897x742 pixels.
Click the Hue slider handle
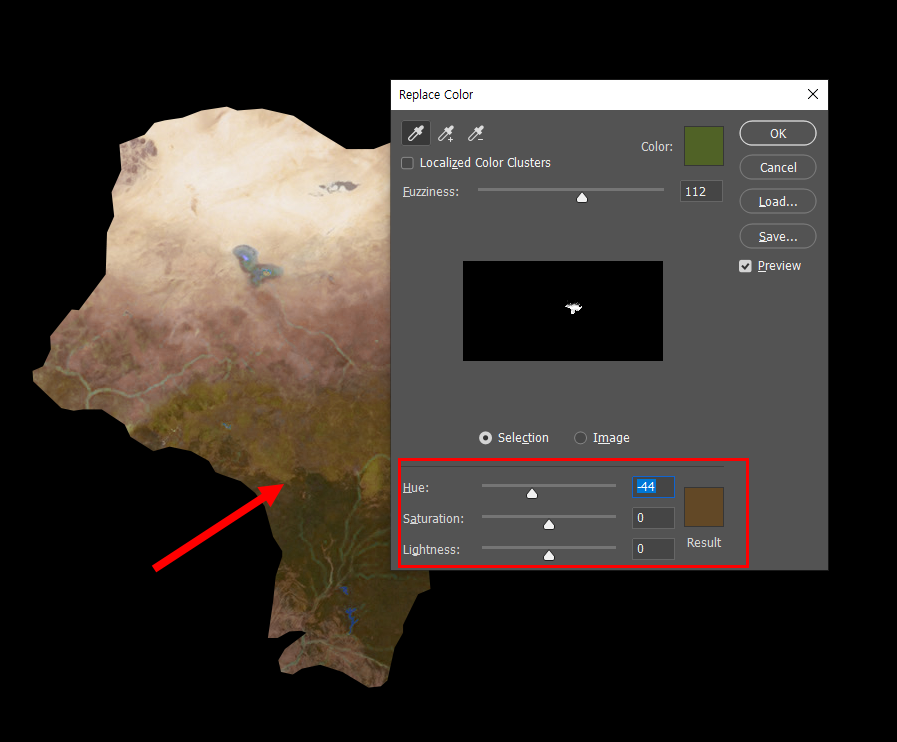pyautogui.click(x=532, y=493)
